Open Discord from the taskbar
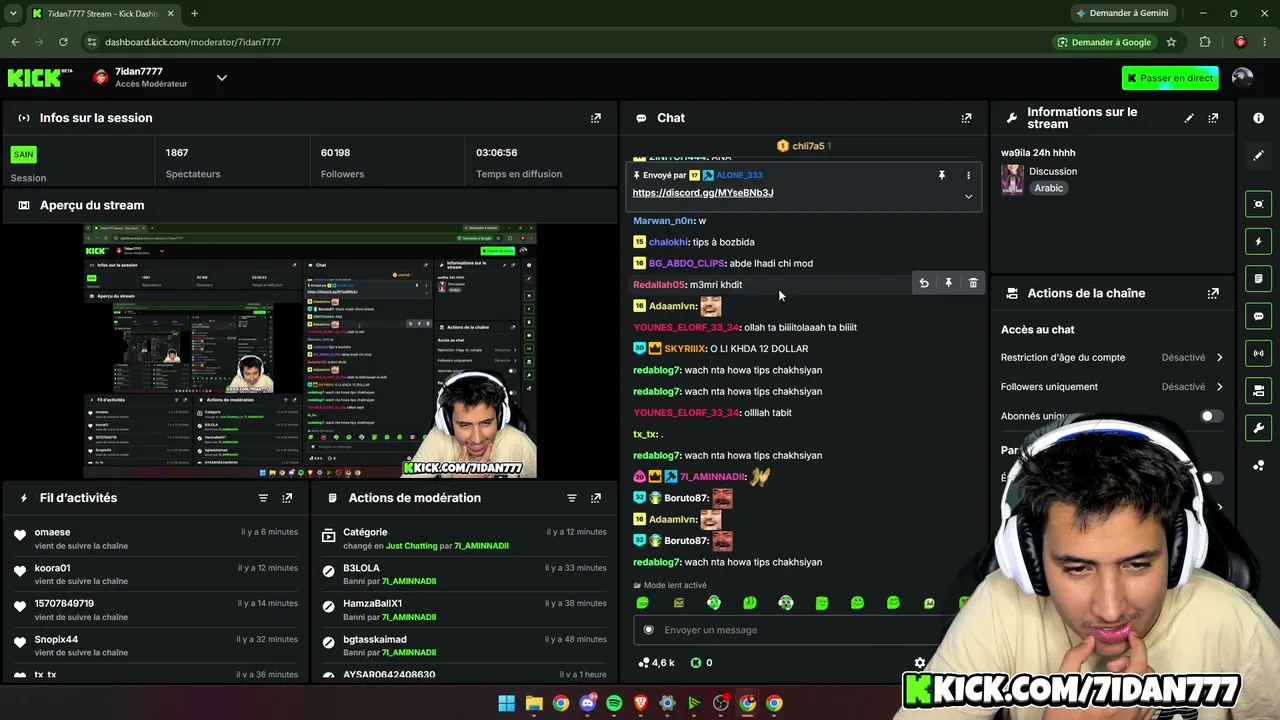 (587, 703)
